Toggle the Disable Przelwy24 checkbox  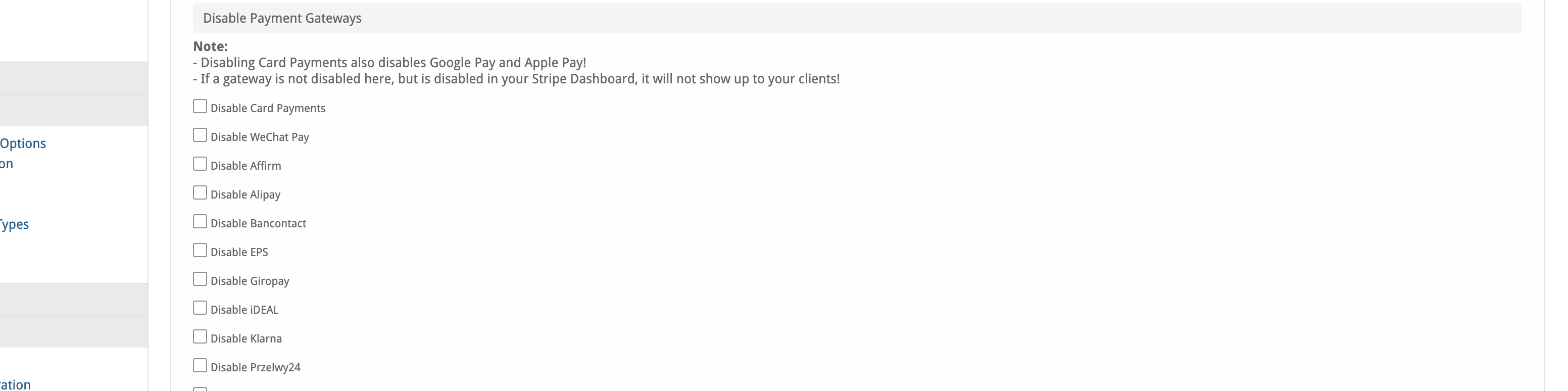[x=200, y=365]
